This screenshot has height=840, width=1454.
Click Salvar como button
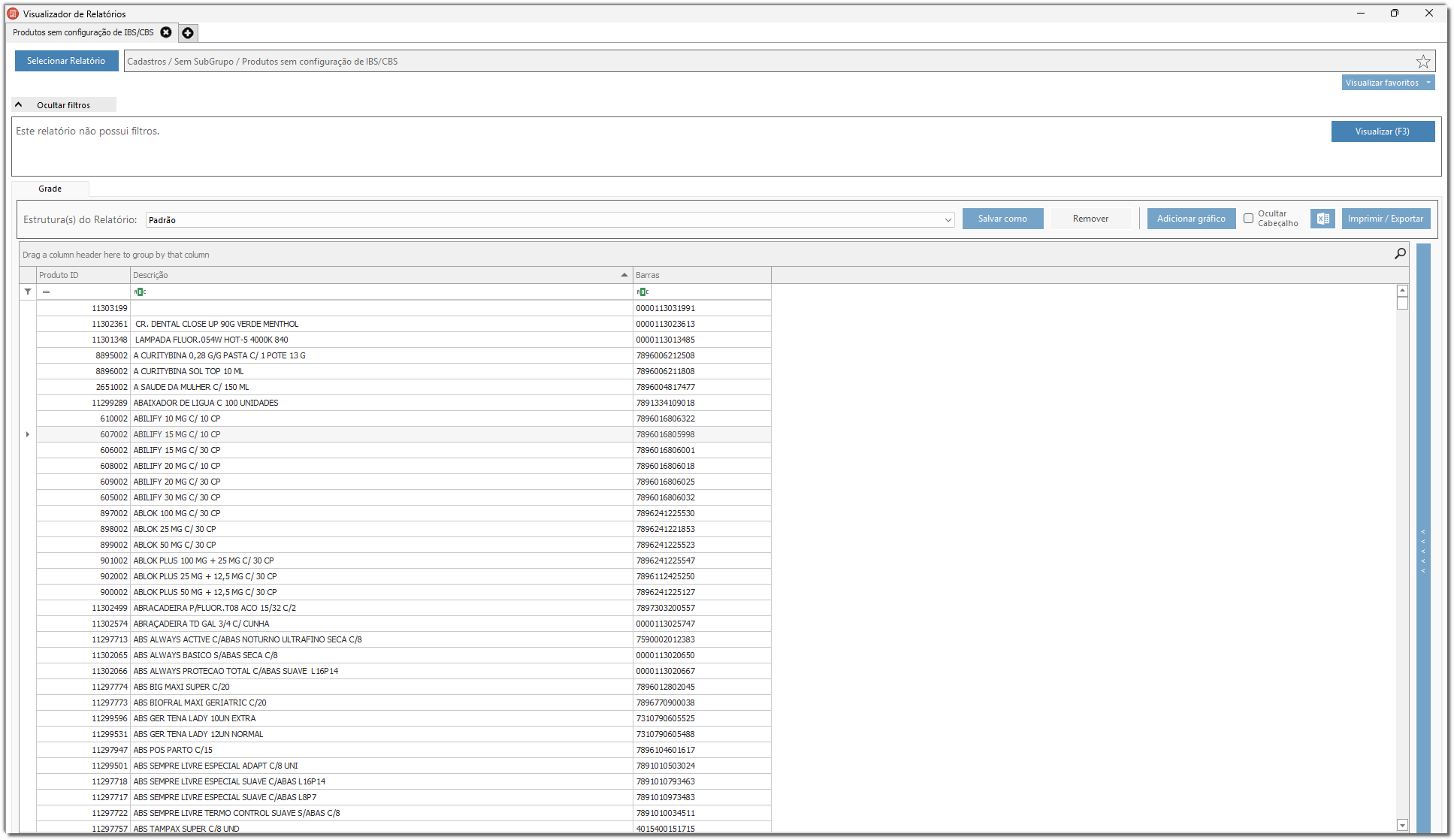pos(1002,219)
